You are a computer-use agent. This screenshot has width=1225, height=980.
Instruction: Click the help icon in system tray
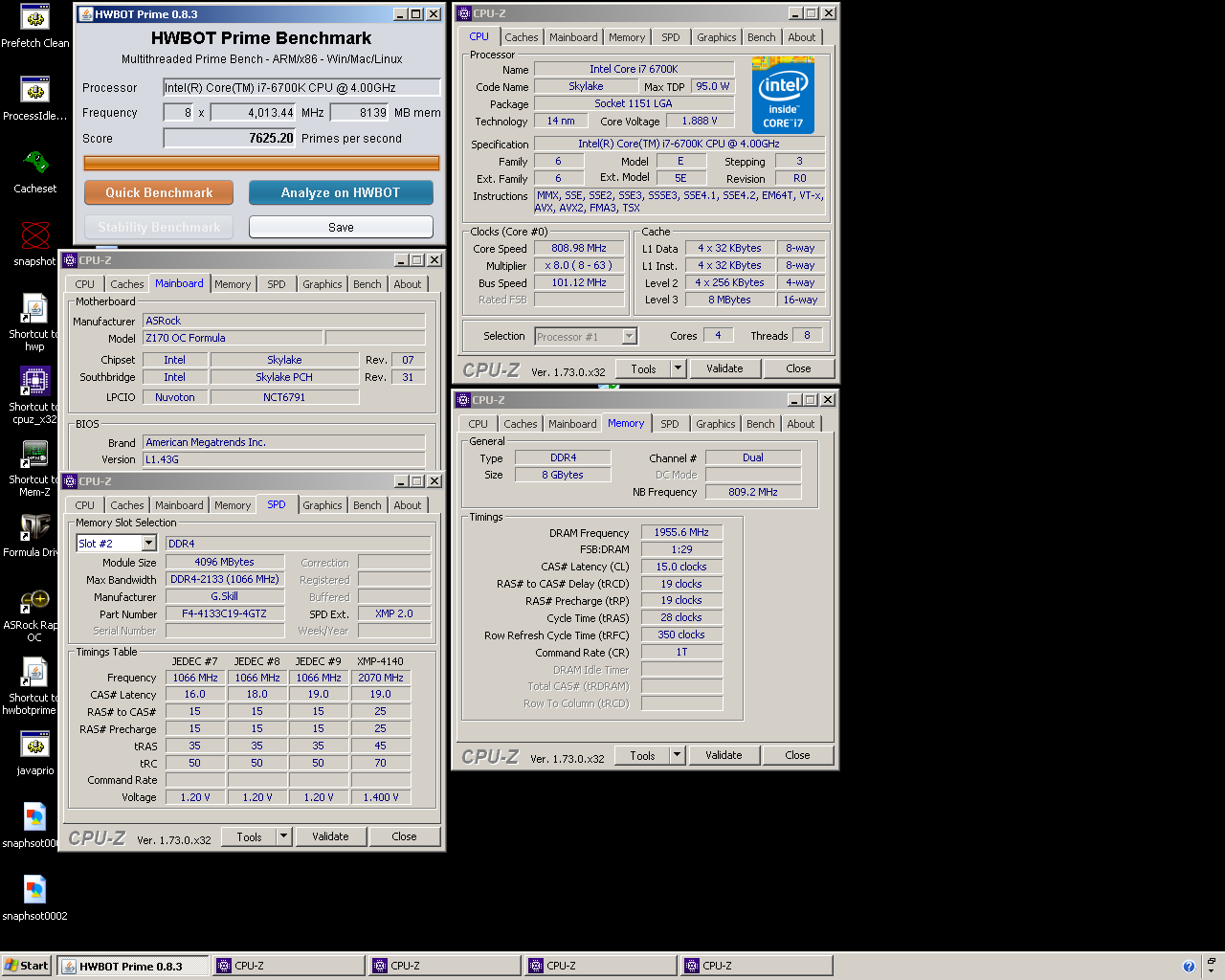click(x=1189, y=966)
